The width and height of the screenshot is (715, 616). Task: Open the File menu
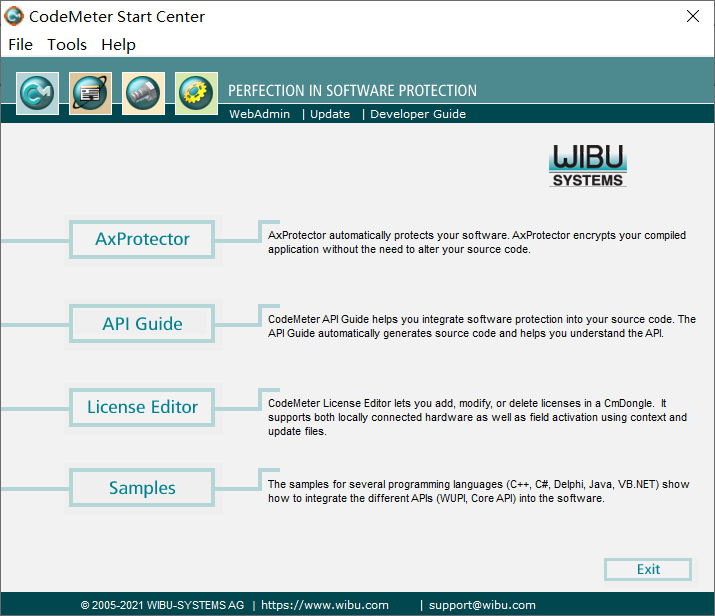[x=21, y=44]
